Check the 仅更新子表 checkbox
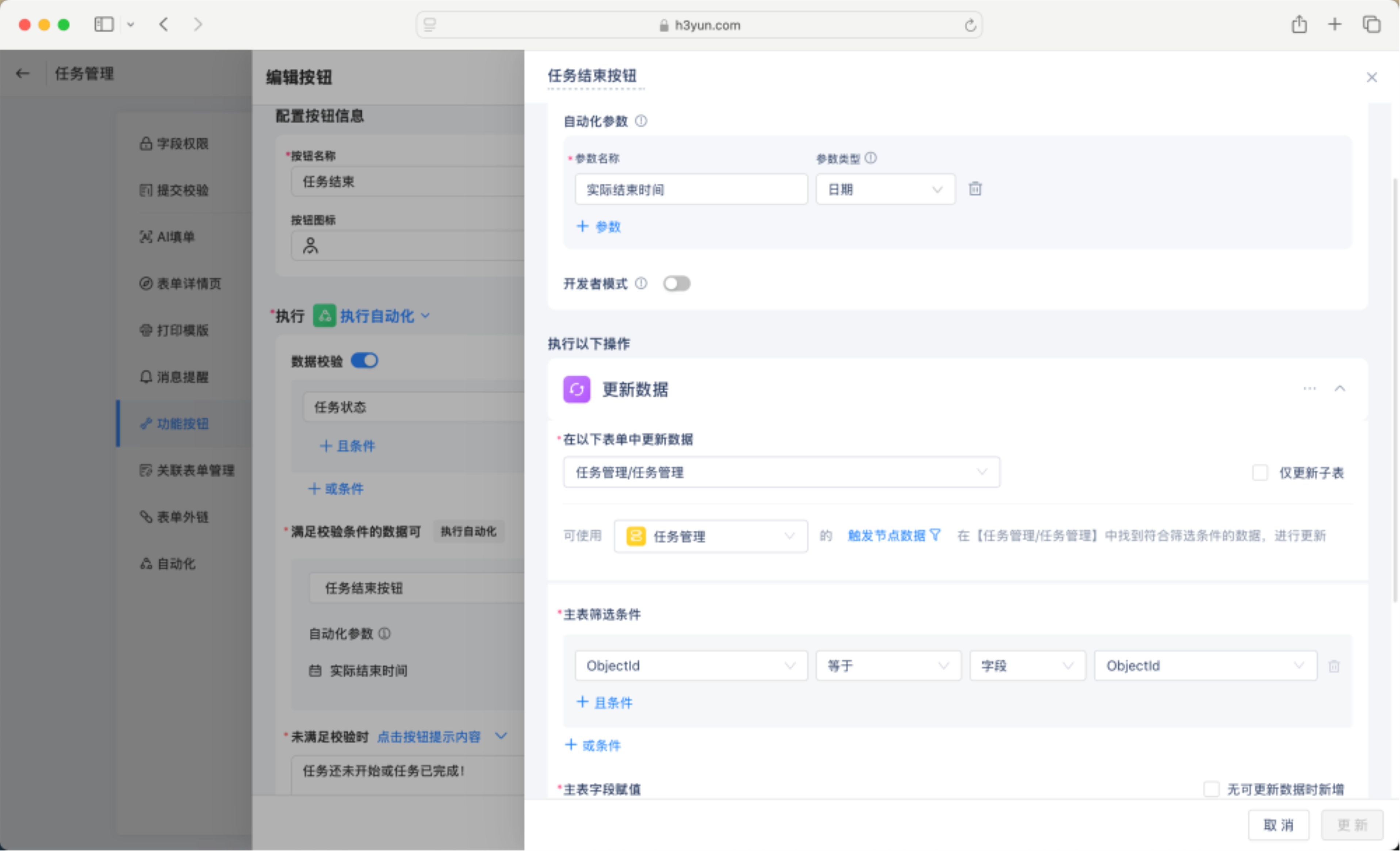 (x=1260, y=473)
